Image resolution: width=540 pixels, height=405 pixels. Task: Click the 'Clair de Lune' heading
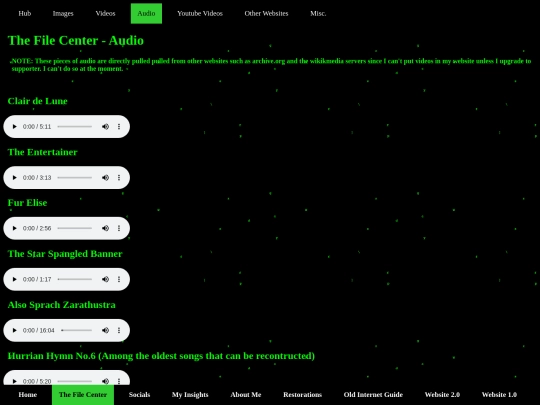[x=38, y=101]
